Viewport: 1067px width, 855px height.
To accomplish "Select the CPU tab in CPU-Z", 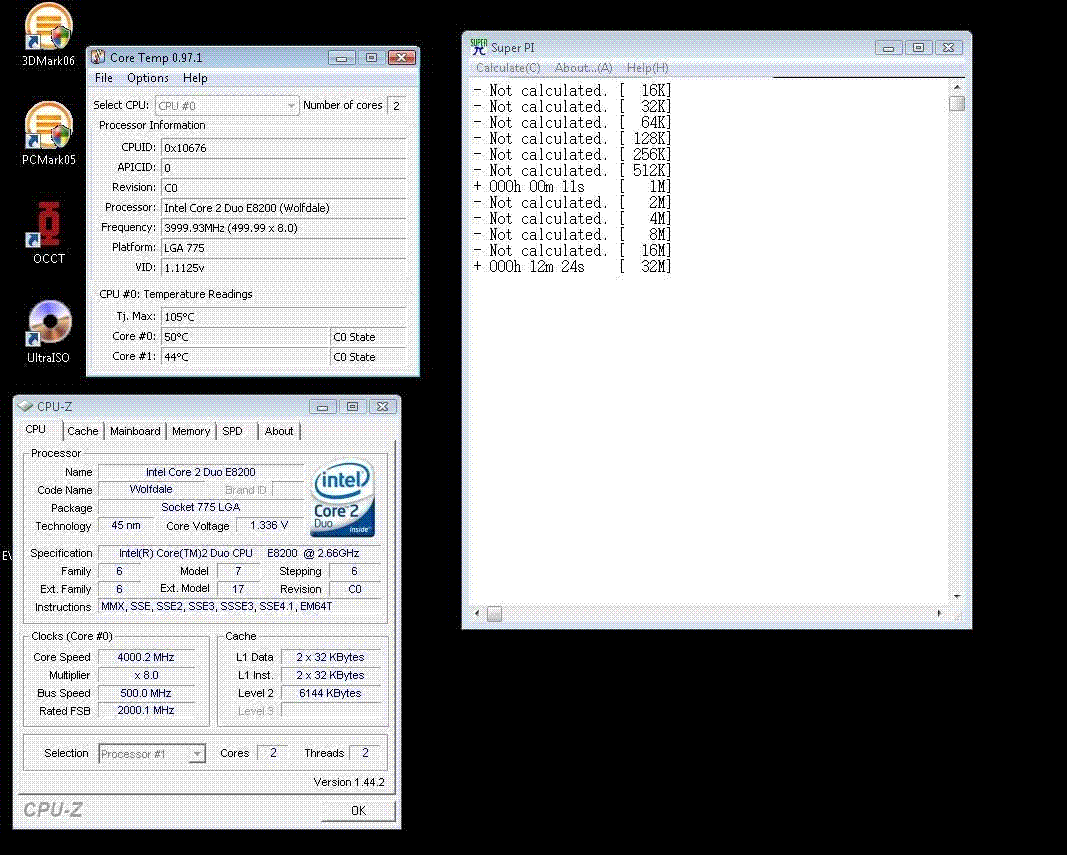I will tap(35, 430).
